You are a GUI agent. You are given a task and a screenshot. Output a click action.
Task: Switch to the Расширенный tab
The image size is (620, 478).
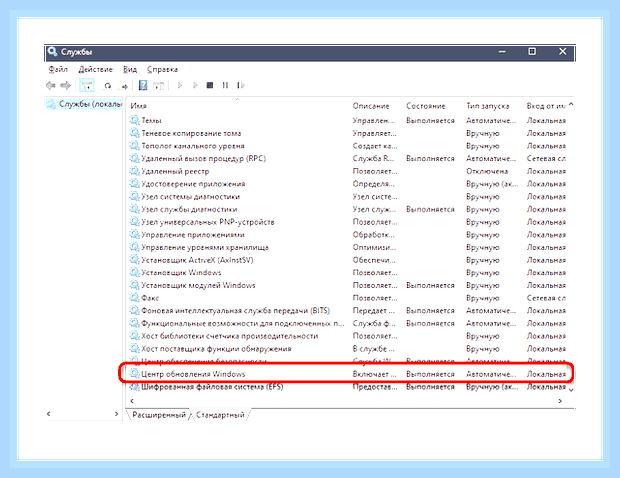pyautogui.click(x=159, y=415)
